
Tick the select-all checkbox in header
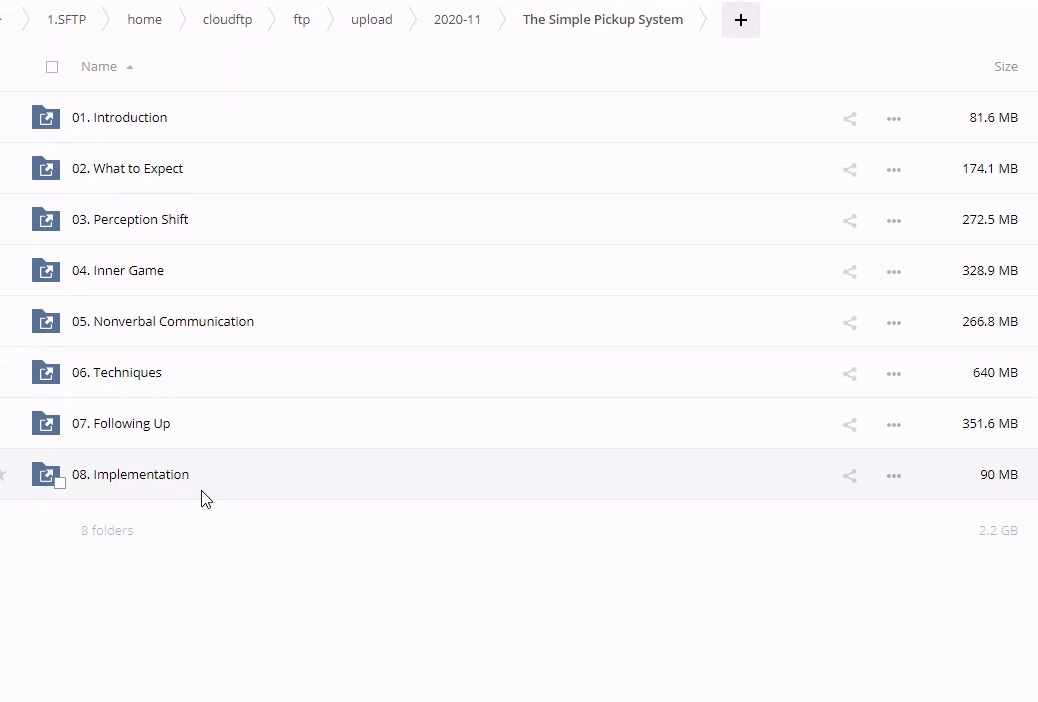52,67
